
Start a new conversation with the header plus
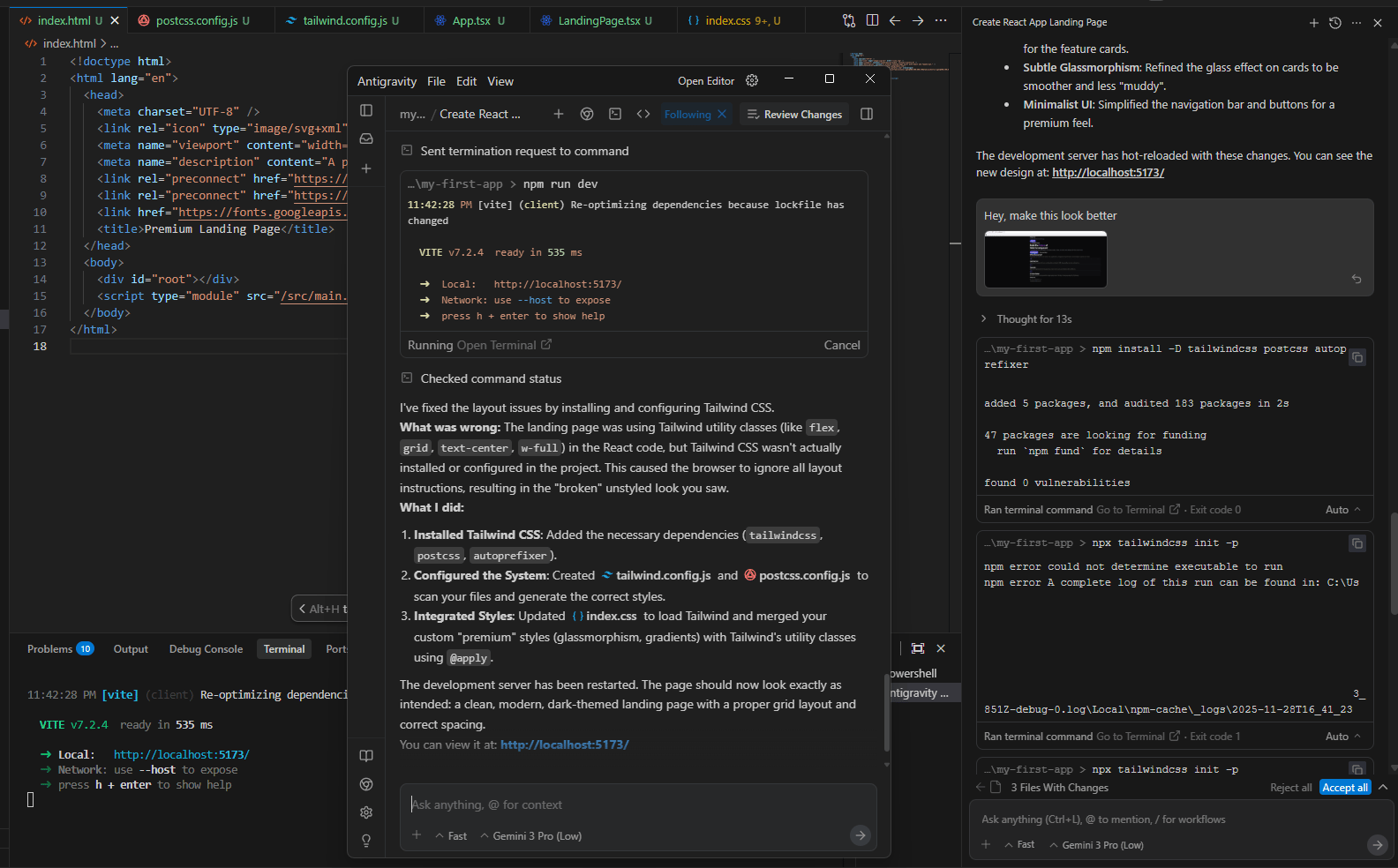(x=559, y=114)
